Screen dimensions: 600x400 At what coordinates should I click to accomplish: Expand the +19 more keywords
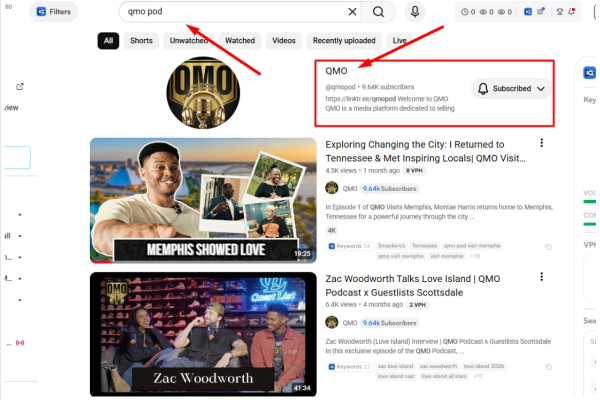[x=474, y=256]
